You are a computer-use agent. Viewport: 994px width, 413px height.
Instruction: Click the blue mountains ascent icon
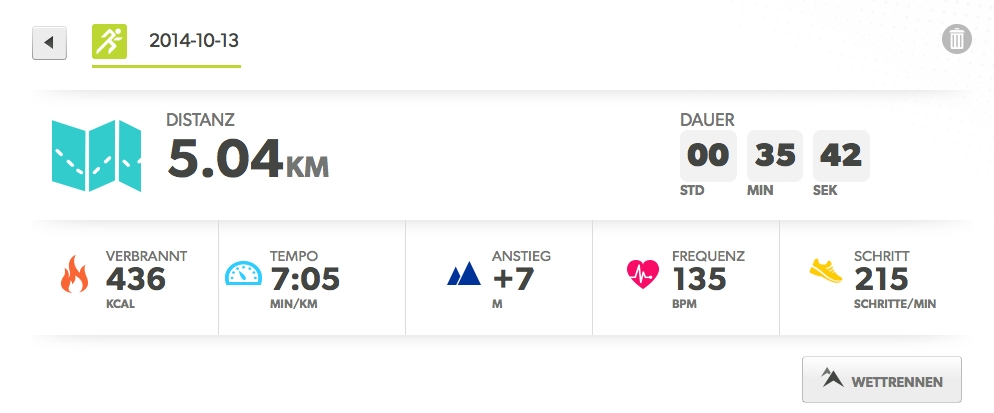464,273
